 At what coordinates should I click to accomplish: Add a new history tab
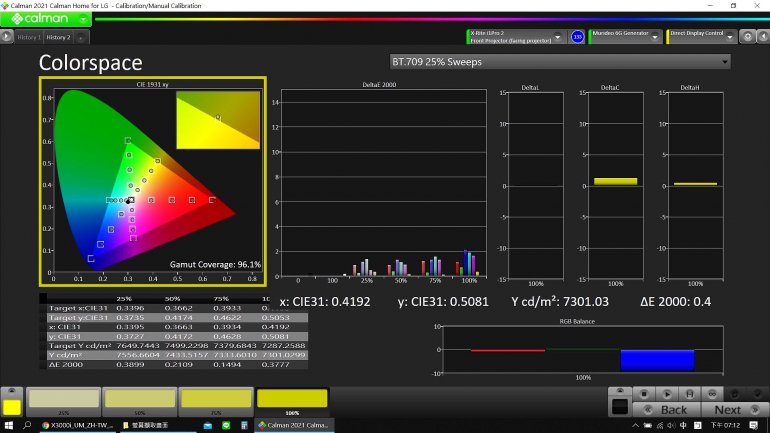81,38
